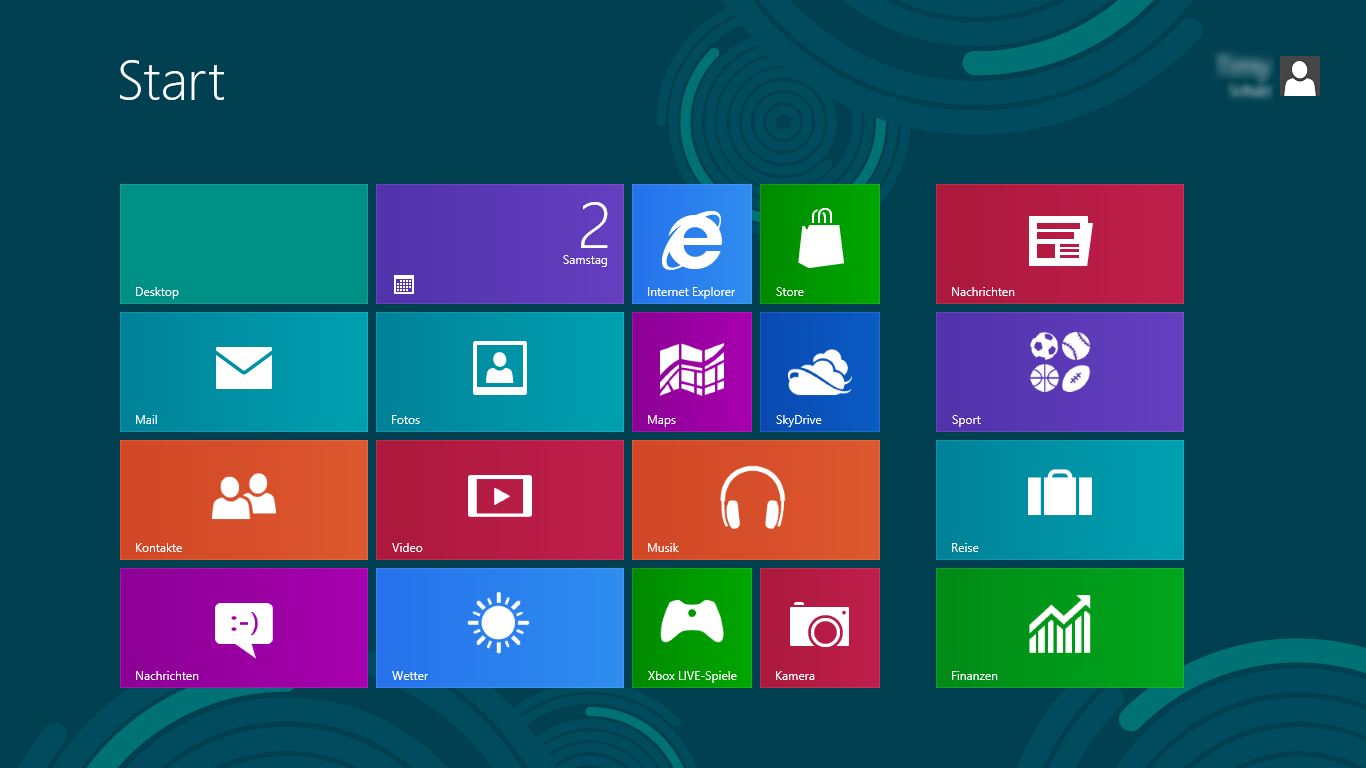Screen dimensions: 1366x768
Task: Open the Mail envelope tile
Action: click(x=244, y=372)
